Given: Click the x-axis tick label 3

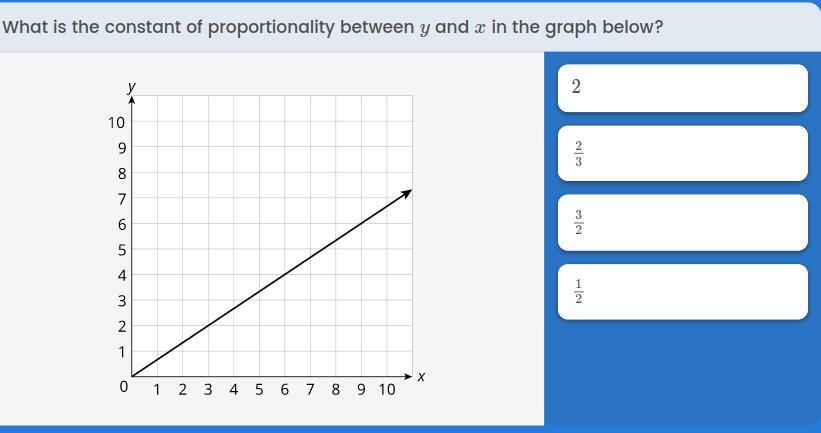Looking at the screenshot, I should coord(208,390).
